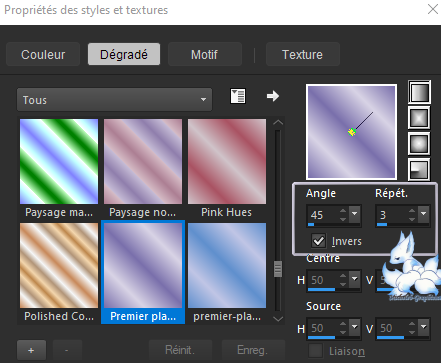The width and height of the screenshot is (441, 363).
Task: Open the Répét. value dropdown arrow
Action: [424, 214]
